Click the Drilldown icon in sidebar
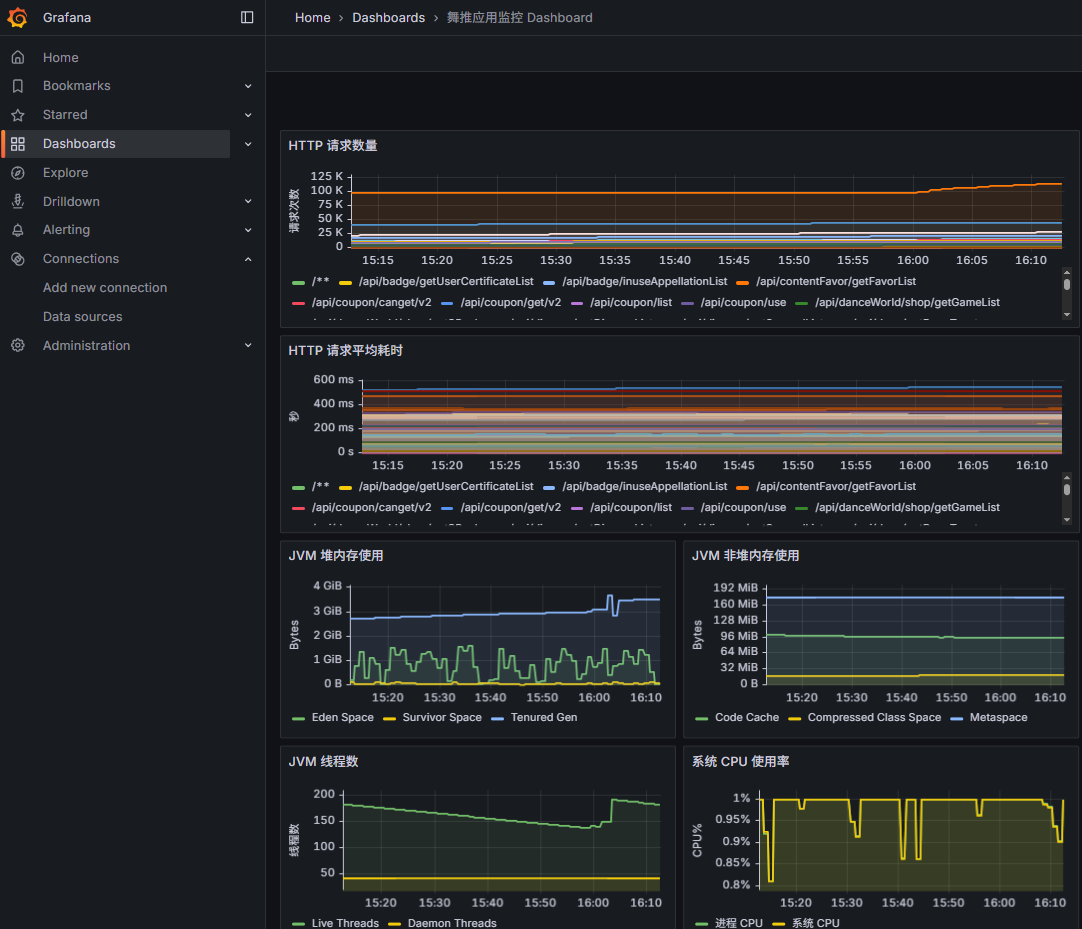The height and width of the screenshot is (929, 1082). 18,202
